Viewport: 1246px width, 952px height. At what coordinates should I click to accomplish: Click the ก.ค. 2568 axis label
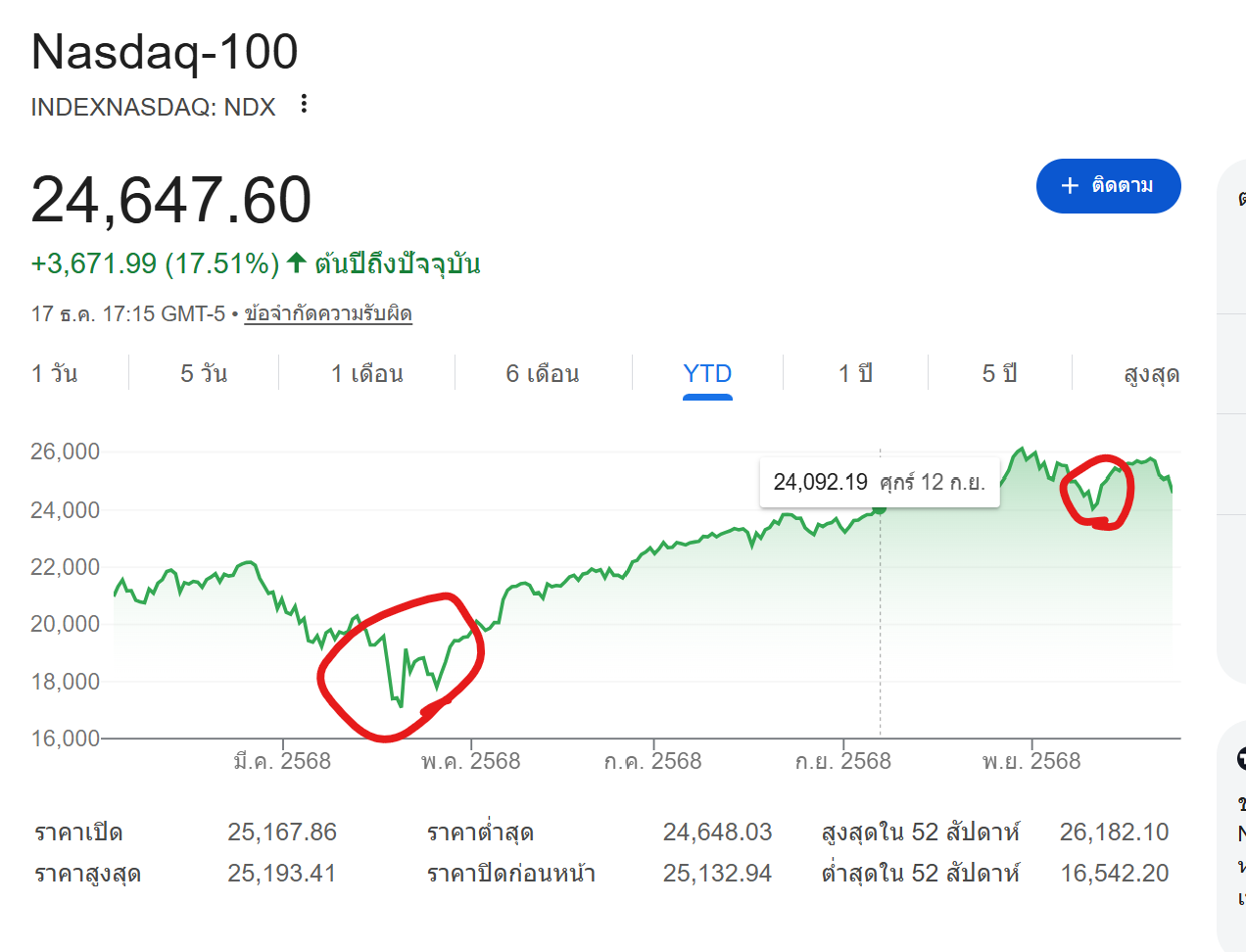pos(652,761)
